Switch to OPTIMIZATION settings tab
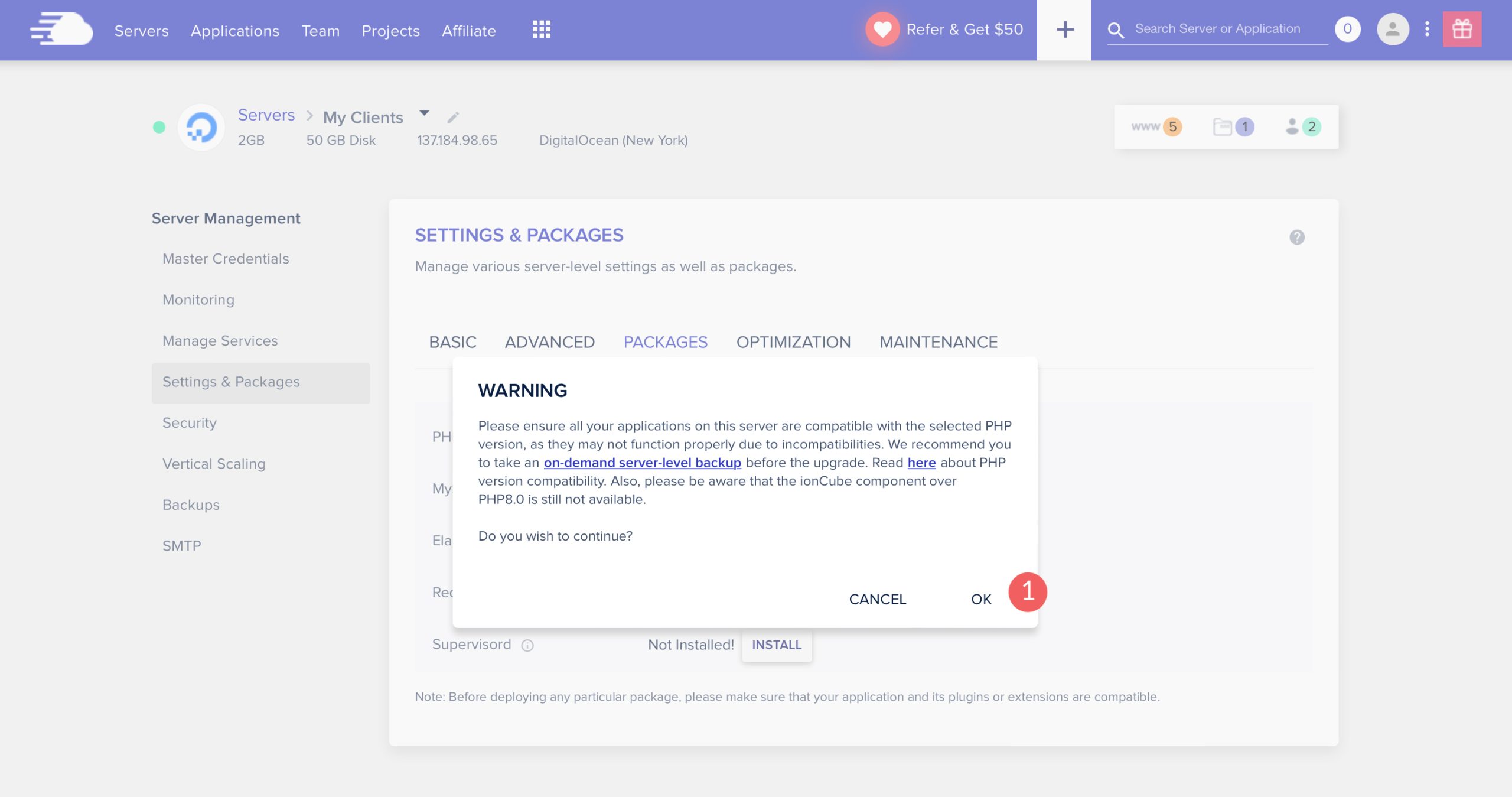1512x797 pixels. pos(793,342)
